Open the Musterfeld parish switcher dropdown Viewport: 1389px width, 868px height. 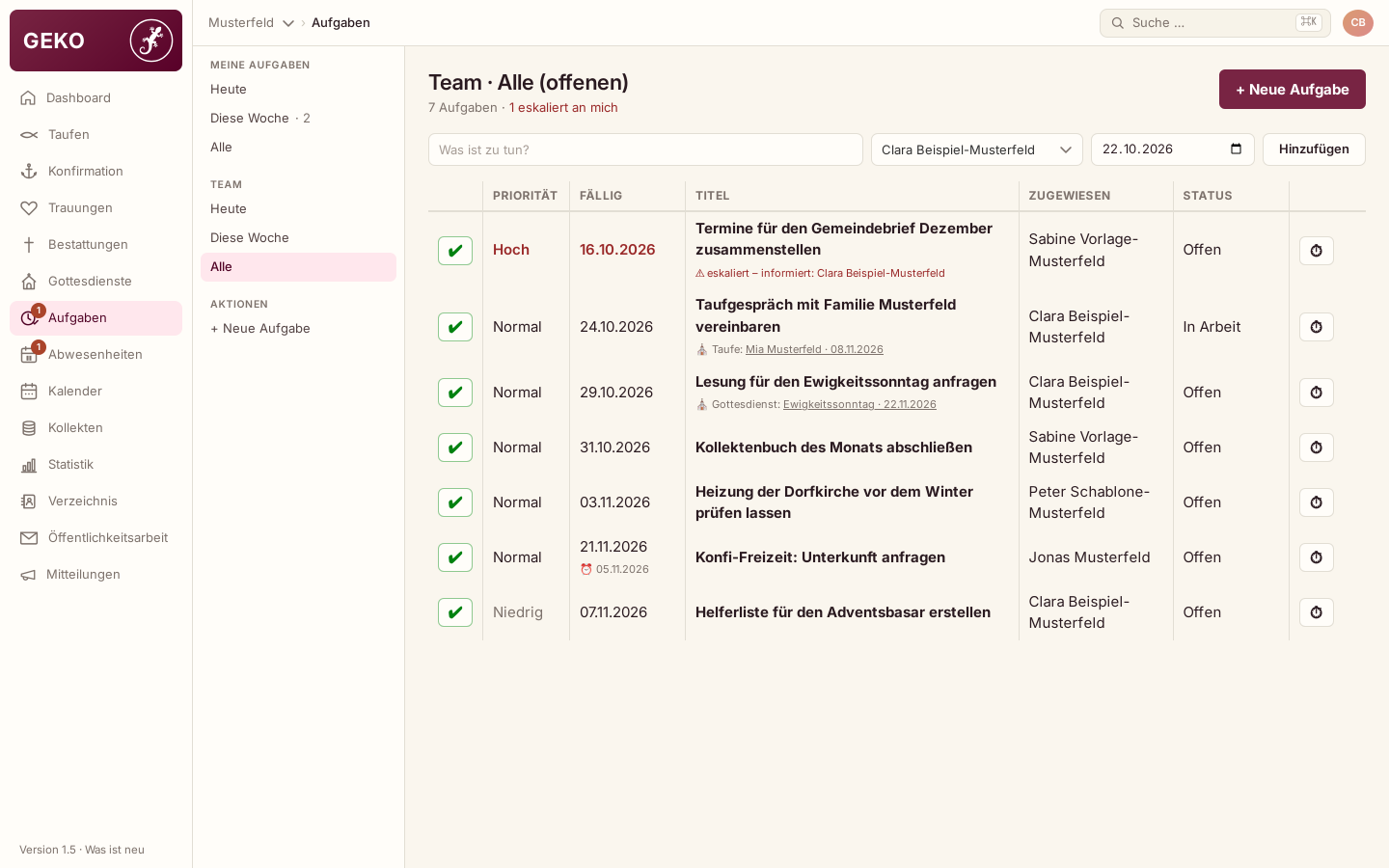pos(252,22)
